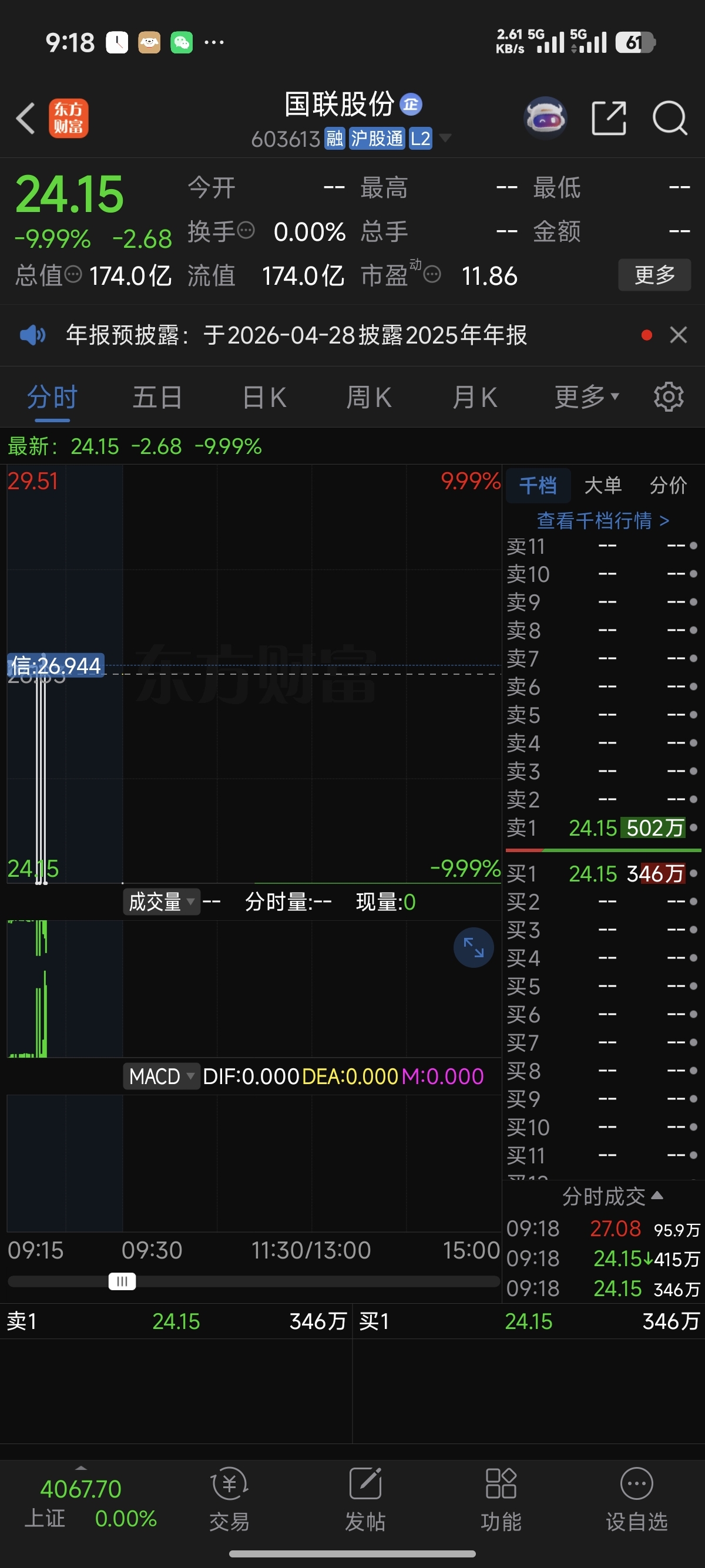Viewport: 705px width, 1568px height.
Task: Open the 东方财富 logo icon
Action: click(x=68, y=118)
